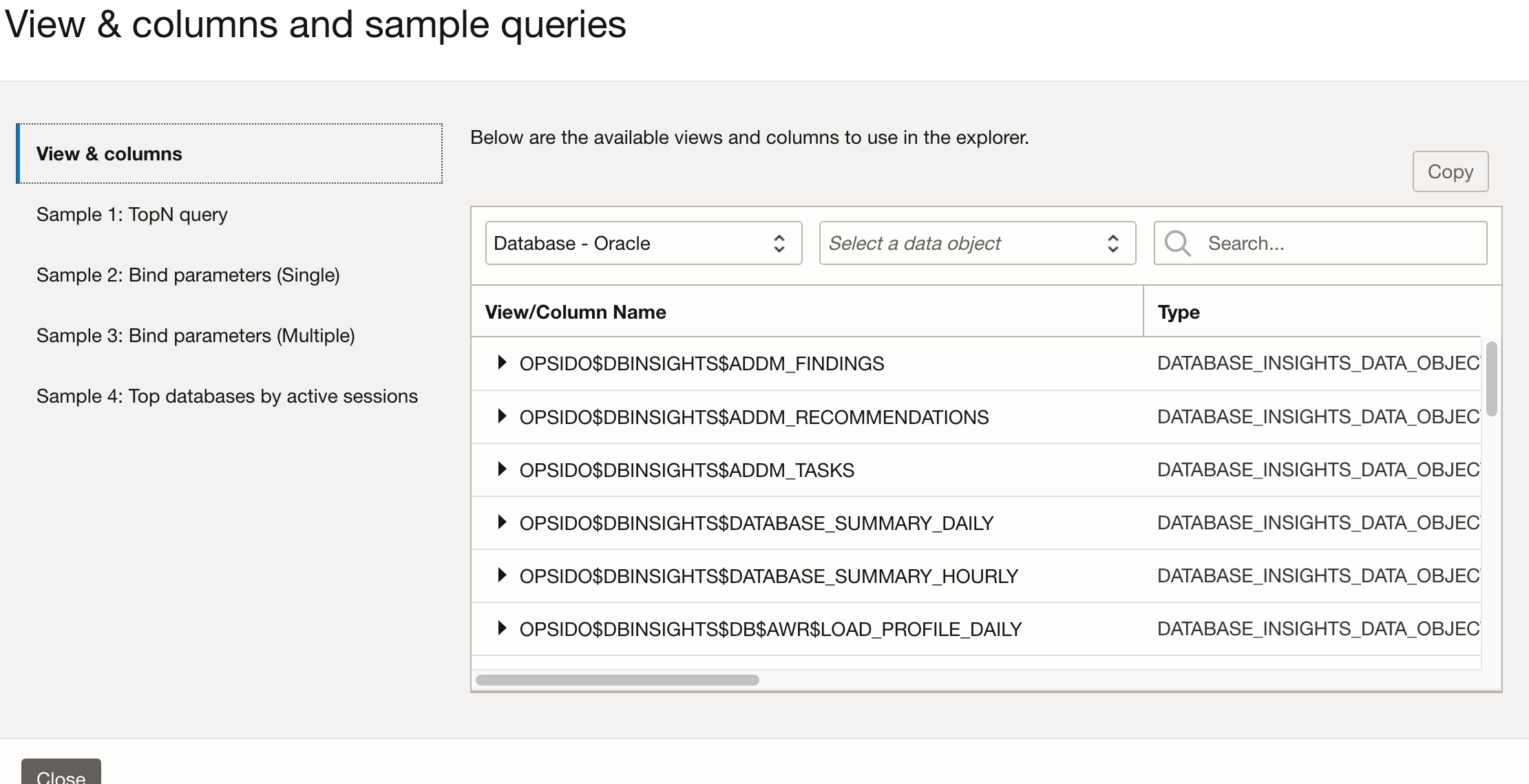Click the chevron on Database - Oracle dropdown
The image size is (1529, 784).
(x=779, y=243)
